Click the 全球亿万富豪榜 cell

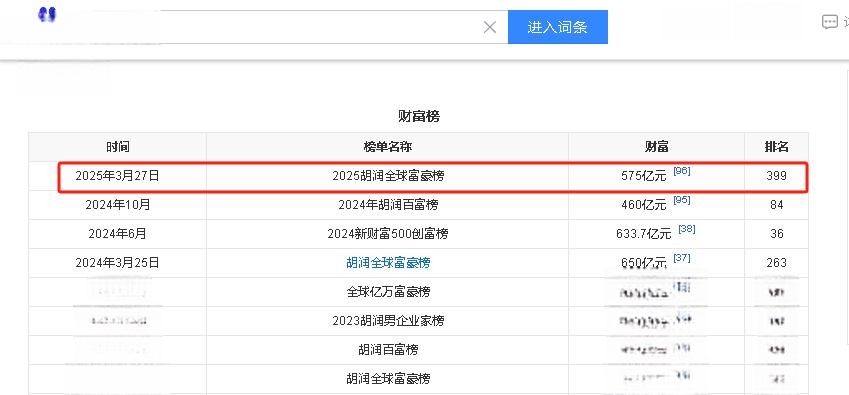388,292
